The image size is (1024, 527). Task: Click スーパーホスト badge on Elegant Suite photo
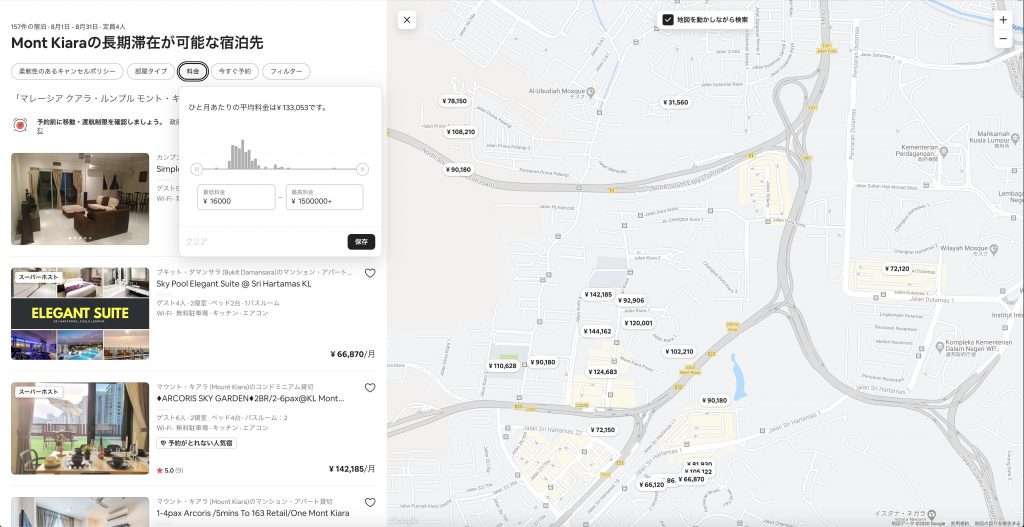tap(38, 277)
